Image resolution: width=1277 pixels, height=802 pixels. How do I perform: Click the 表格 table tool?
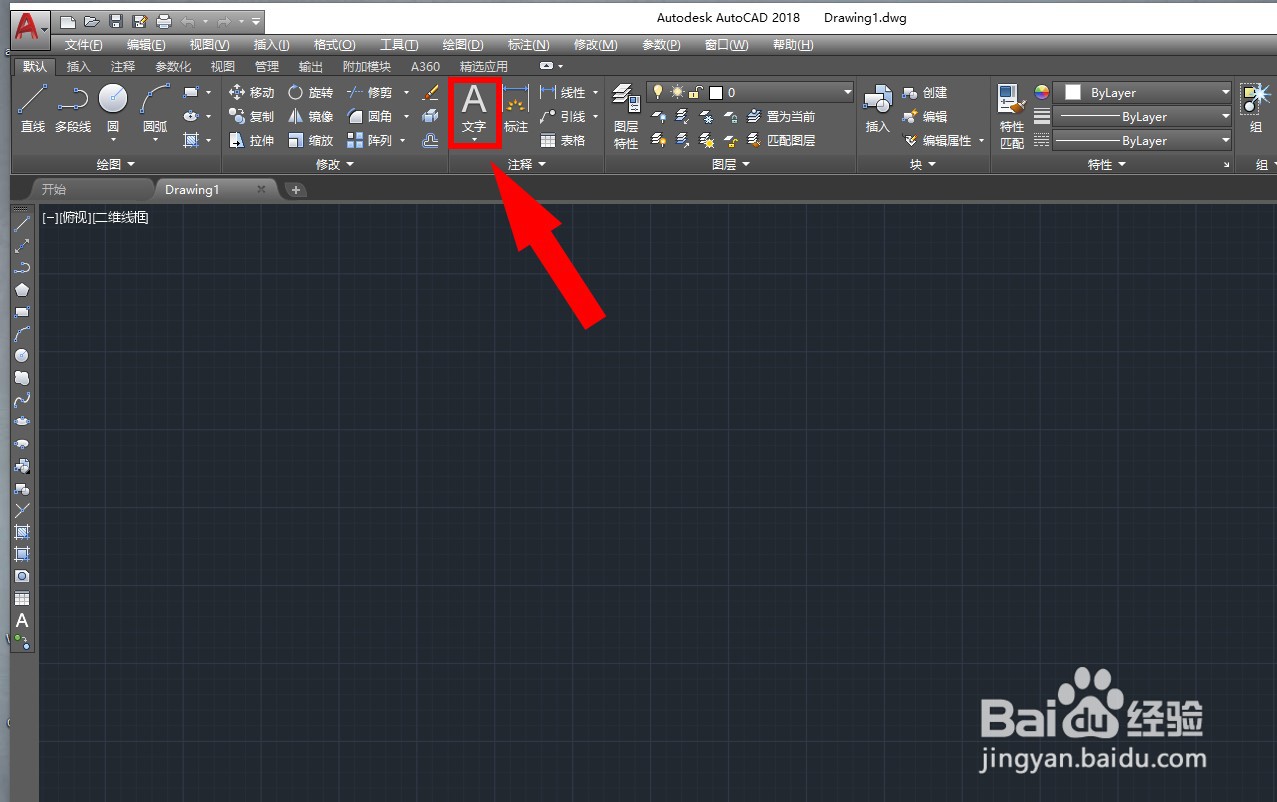(x=563, y=141)
